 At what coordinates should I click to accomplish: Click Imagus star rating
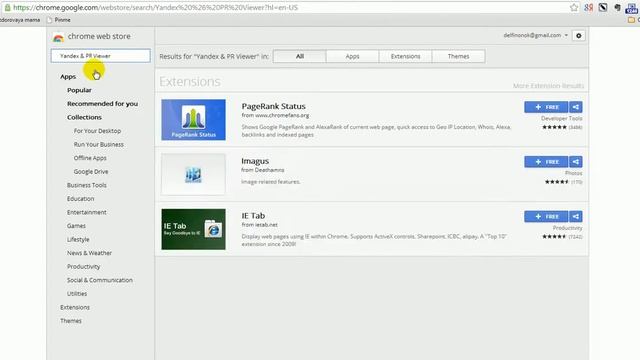click(557, 182)
